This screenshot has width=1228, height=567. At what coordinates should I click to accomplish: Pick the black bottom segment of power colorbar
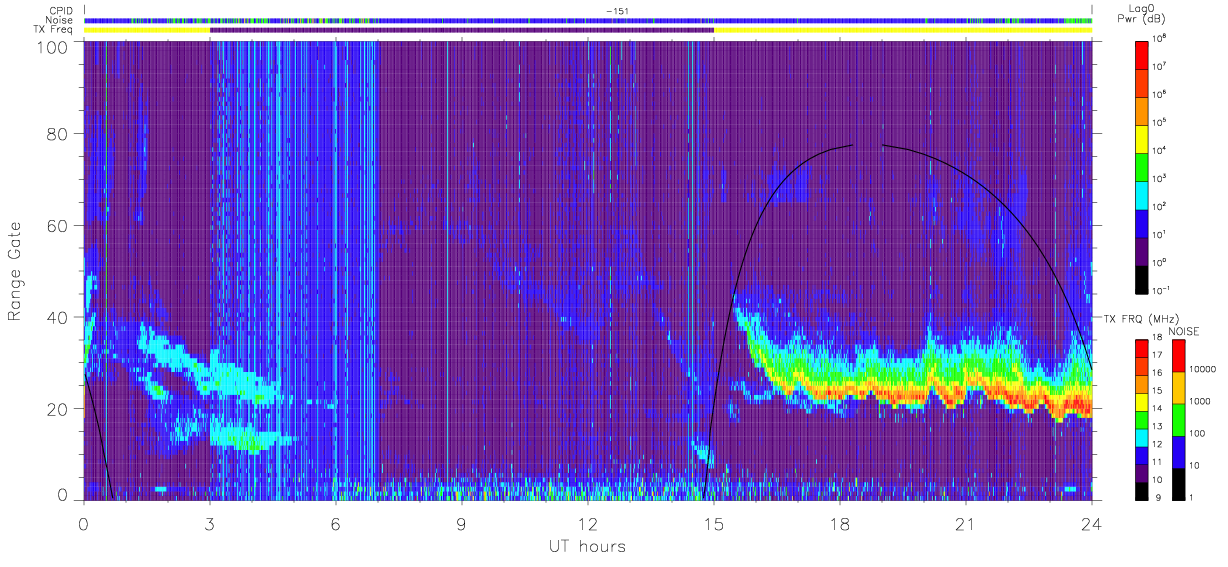(x=1144, y=278)
